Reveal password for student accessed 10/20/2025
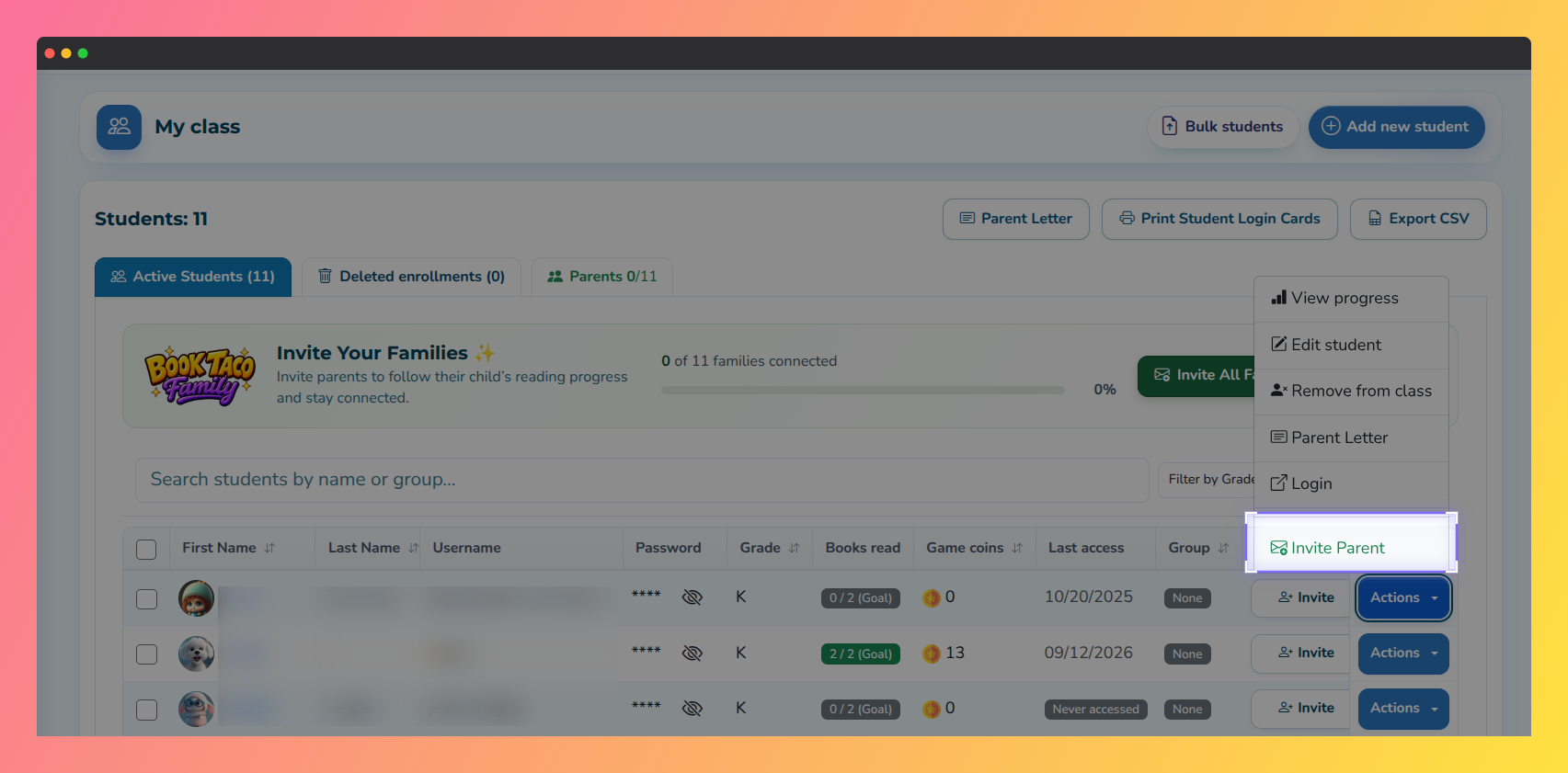 [x=692, y=597]
